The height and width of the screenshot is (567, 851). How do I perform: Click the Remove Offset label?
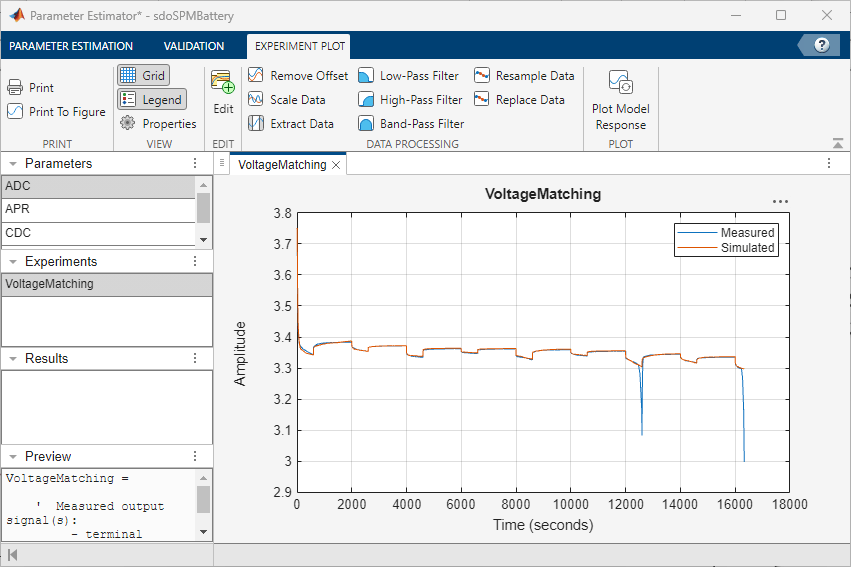(x=309, y=76)
